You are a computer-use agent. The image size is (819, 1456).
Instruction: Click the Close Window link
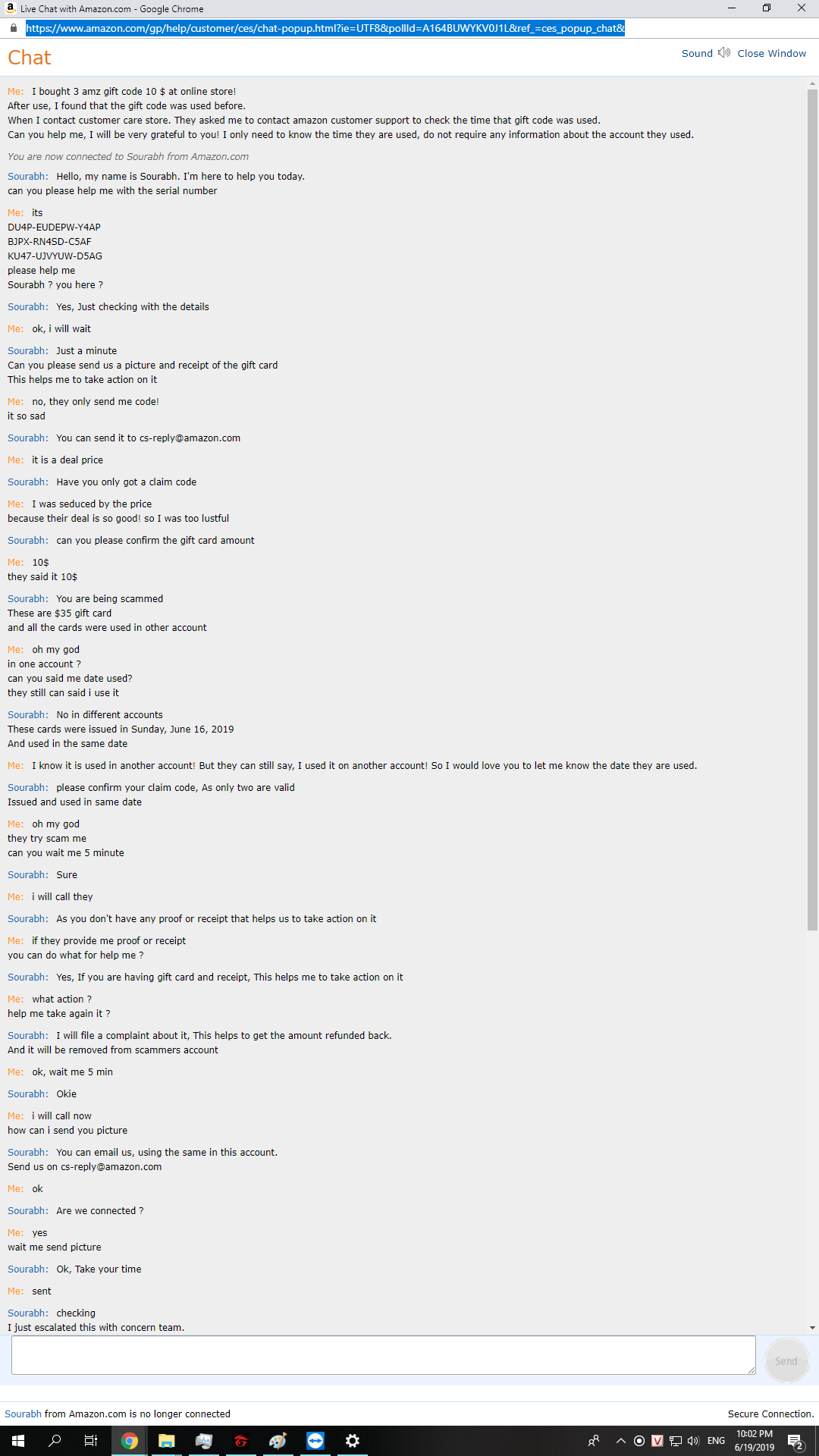click(x=771, y=53)
